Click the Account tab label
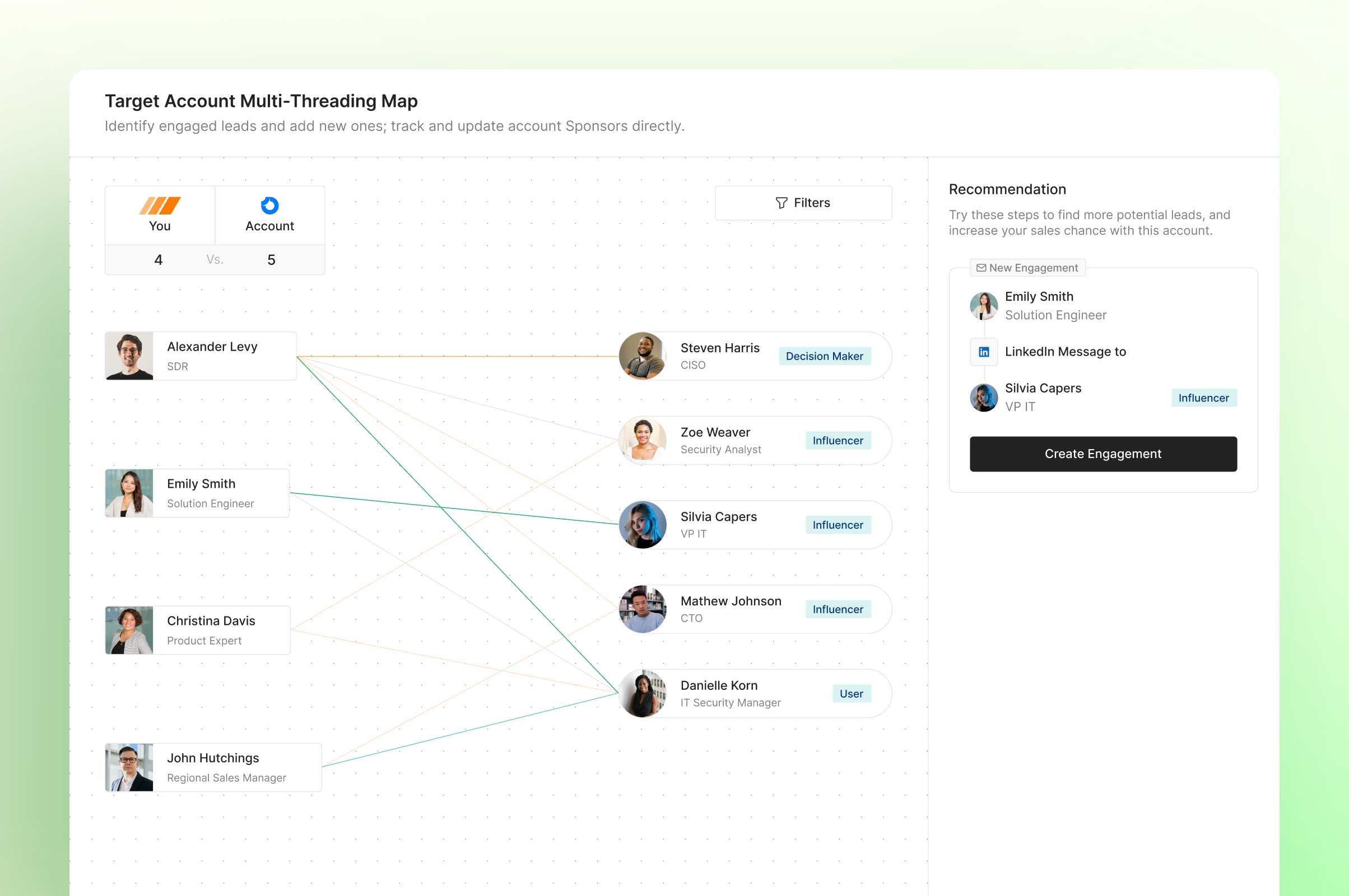The height and width of the screenshot is (896, 1349). tap(270, 226)
